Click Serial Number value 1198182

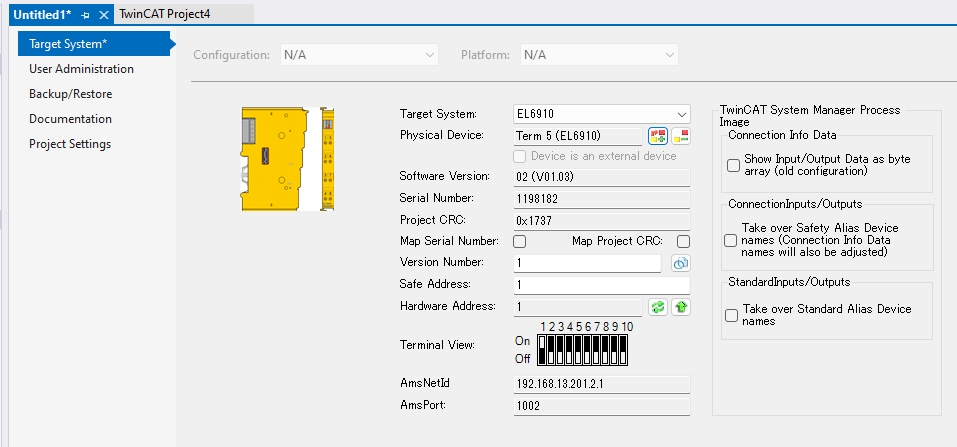(602, 199)
